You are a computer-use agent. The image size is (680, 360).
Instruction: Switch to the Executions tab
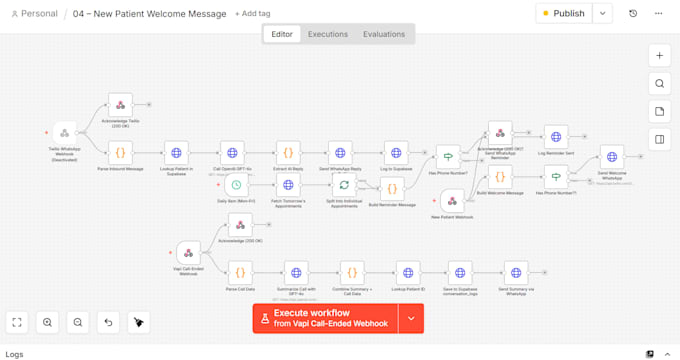click(328, 34)
